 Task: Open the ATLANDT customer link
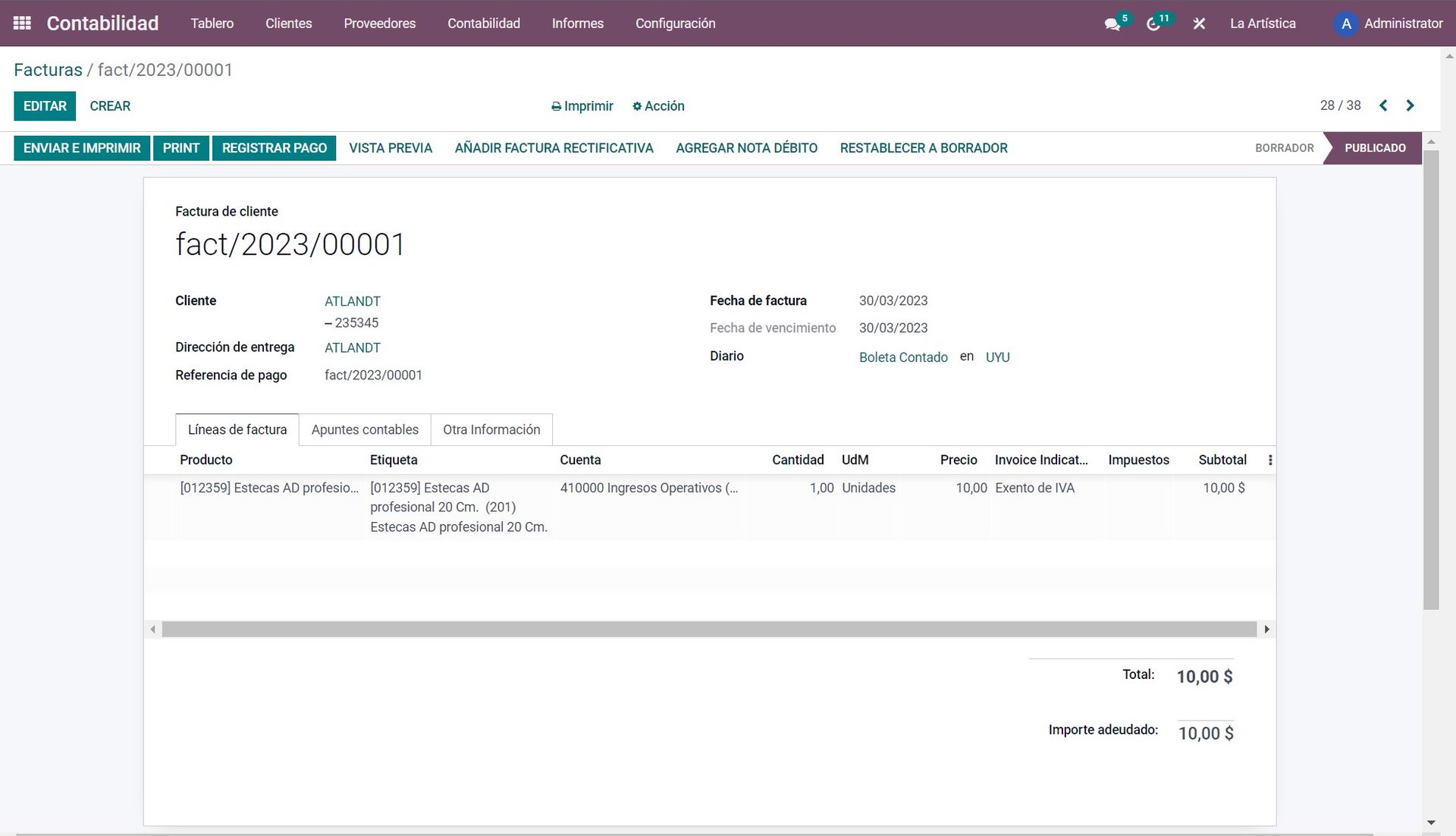[353, 301]
